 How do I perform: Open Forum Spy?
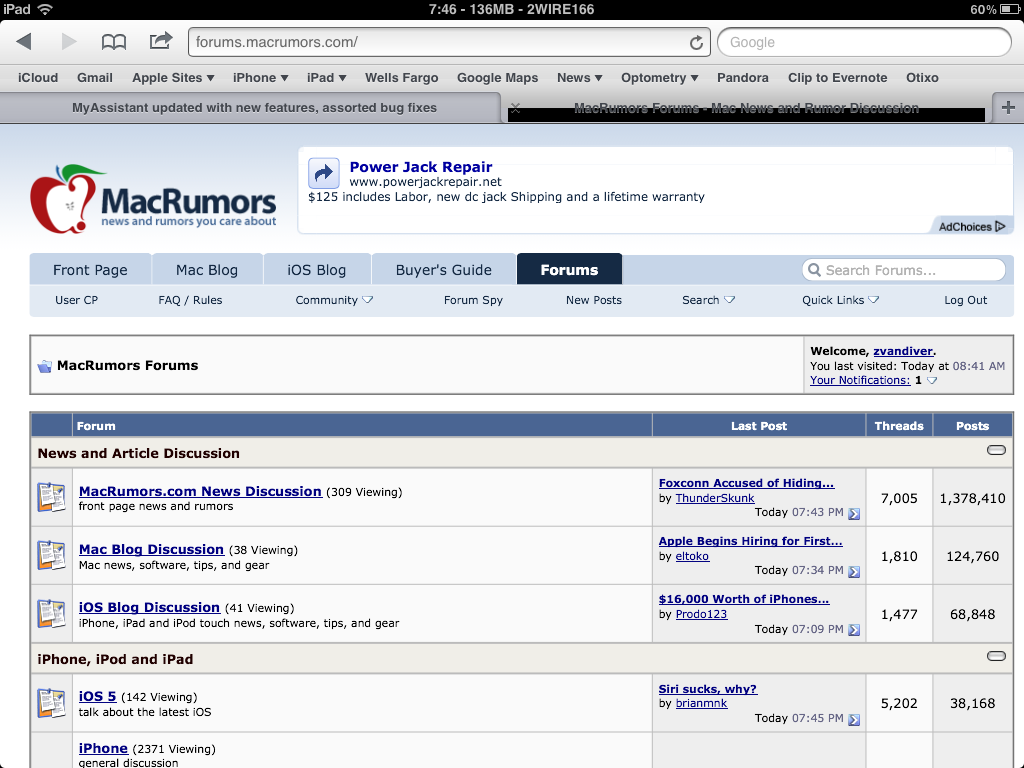[473, 300]
